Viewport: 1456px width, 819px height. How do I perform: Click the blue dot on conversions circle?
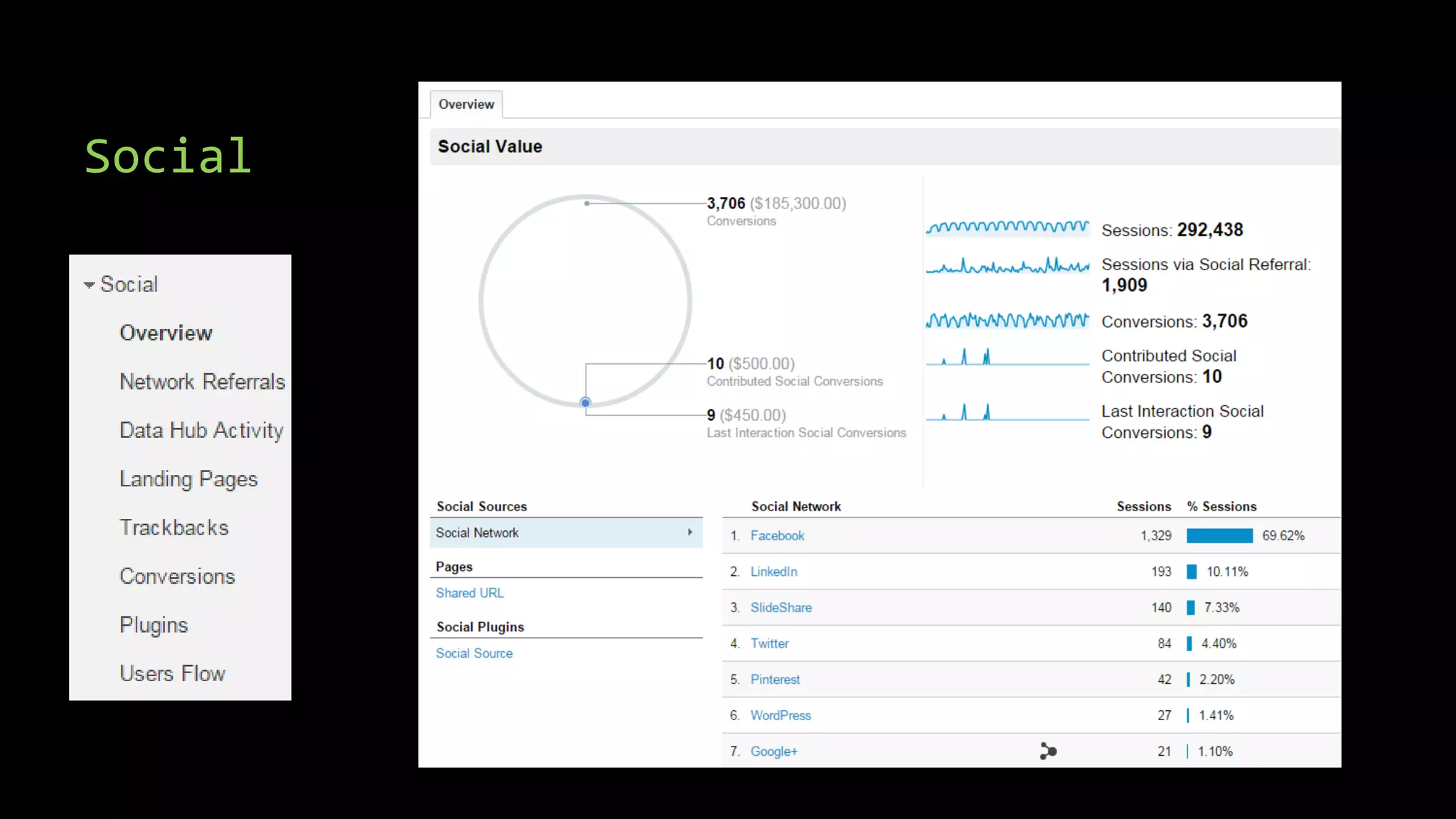(x=585, y=402)
